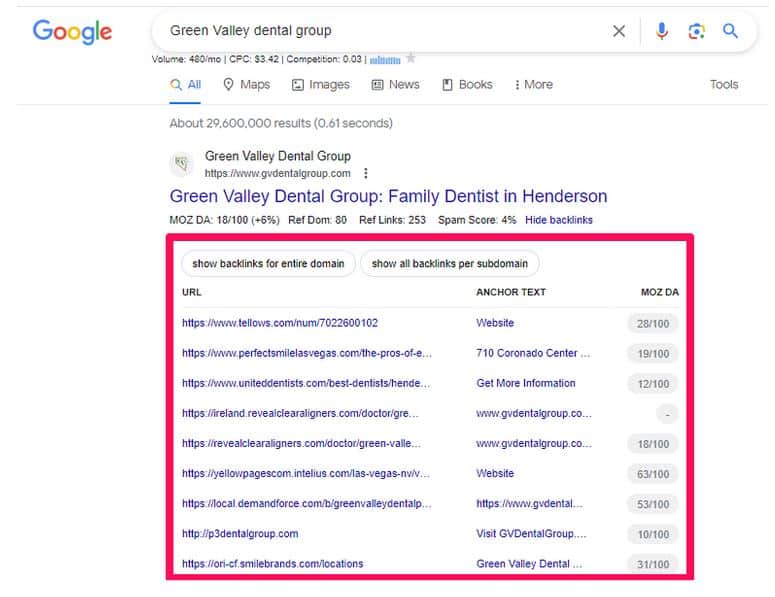The width and height of the screenshot is (775, 597).
Task: Switch to the Images tab
Action: pyautogui.click(x=320, y=85)
